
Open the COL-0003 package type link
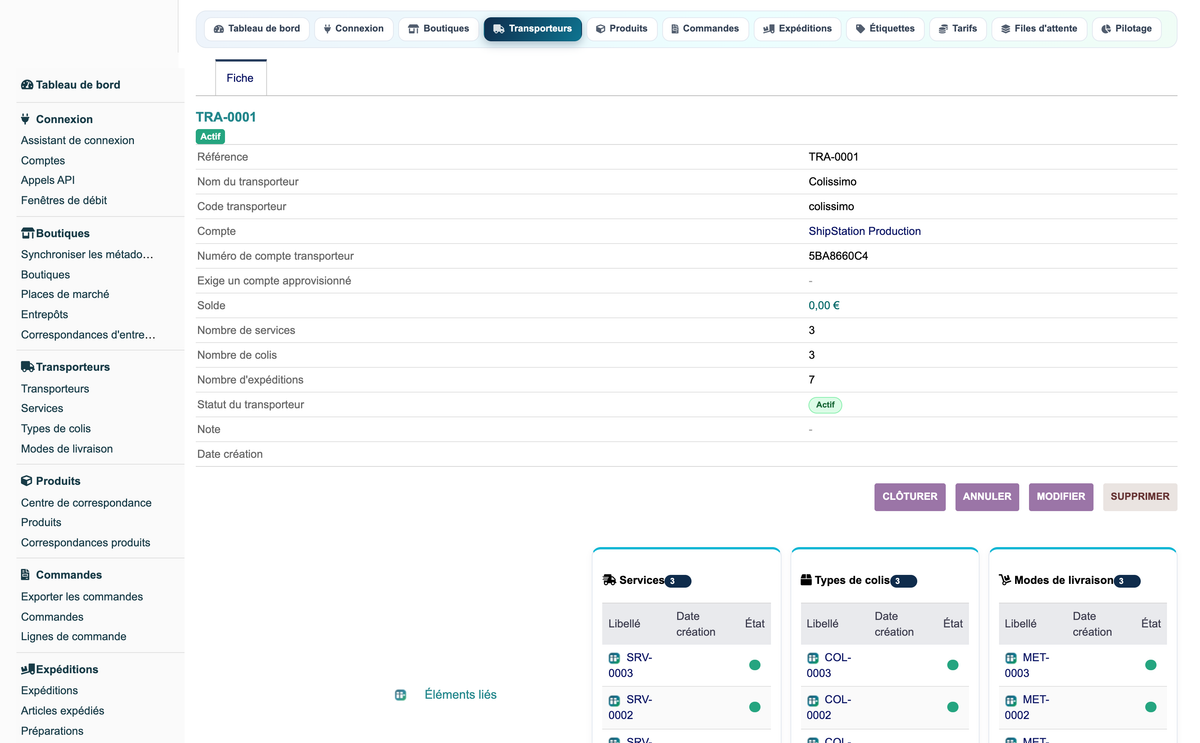pos(829,665)
